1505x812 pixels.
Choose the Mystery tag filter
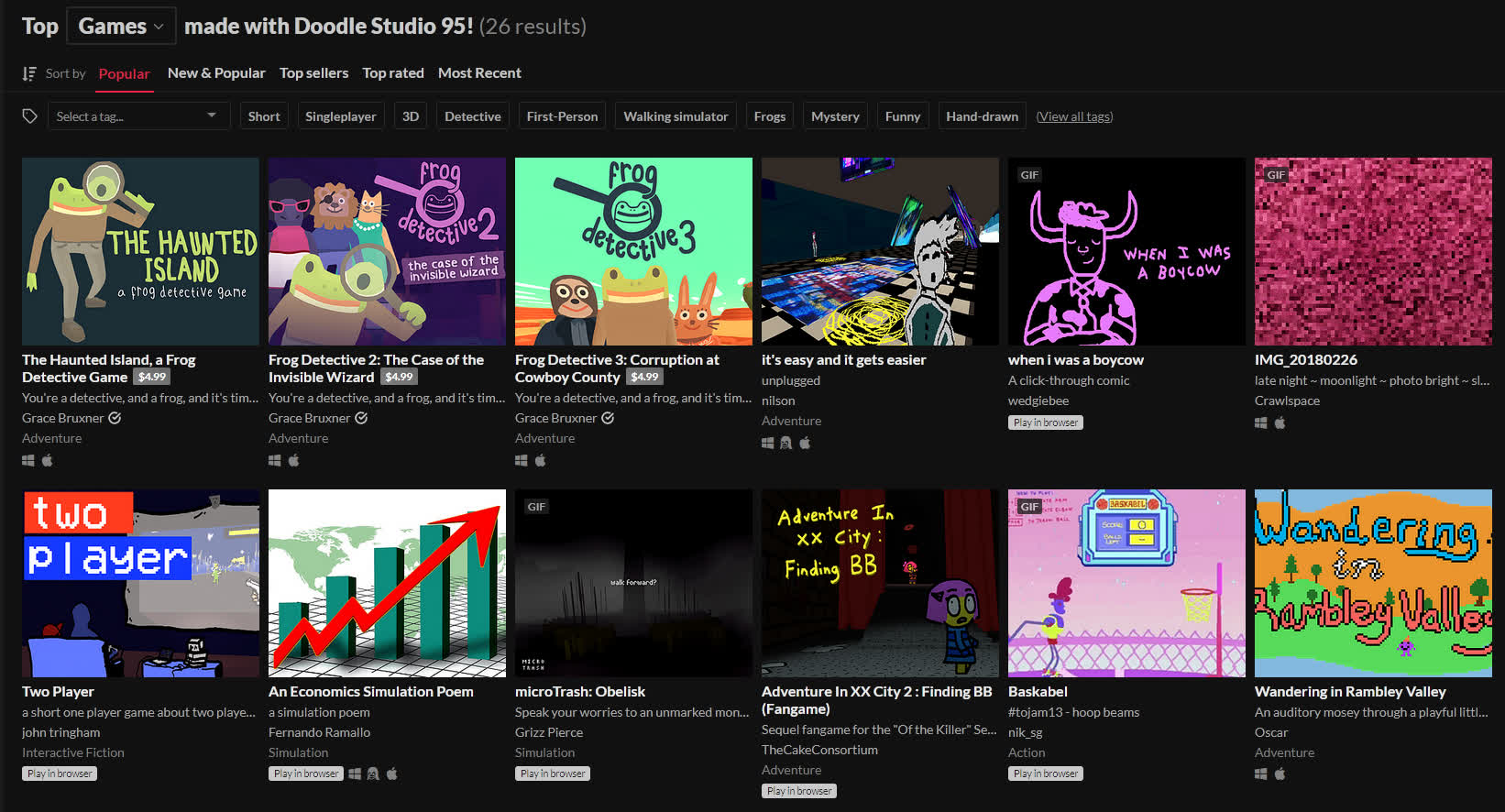point(835,116)
